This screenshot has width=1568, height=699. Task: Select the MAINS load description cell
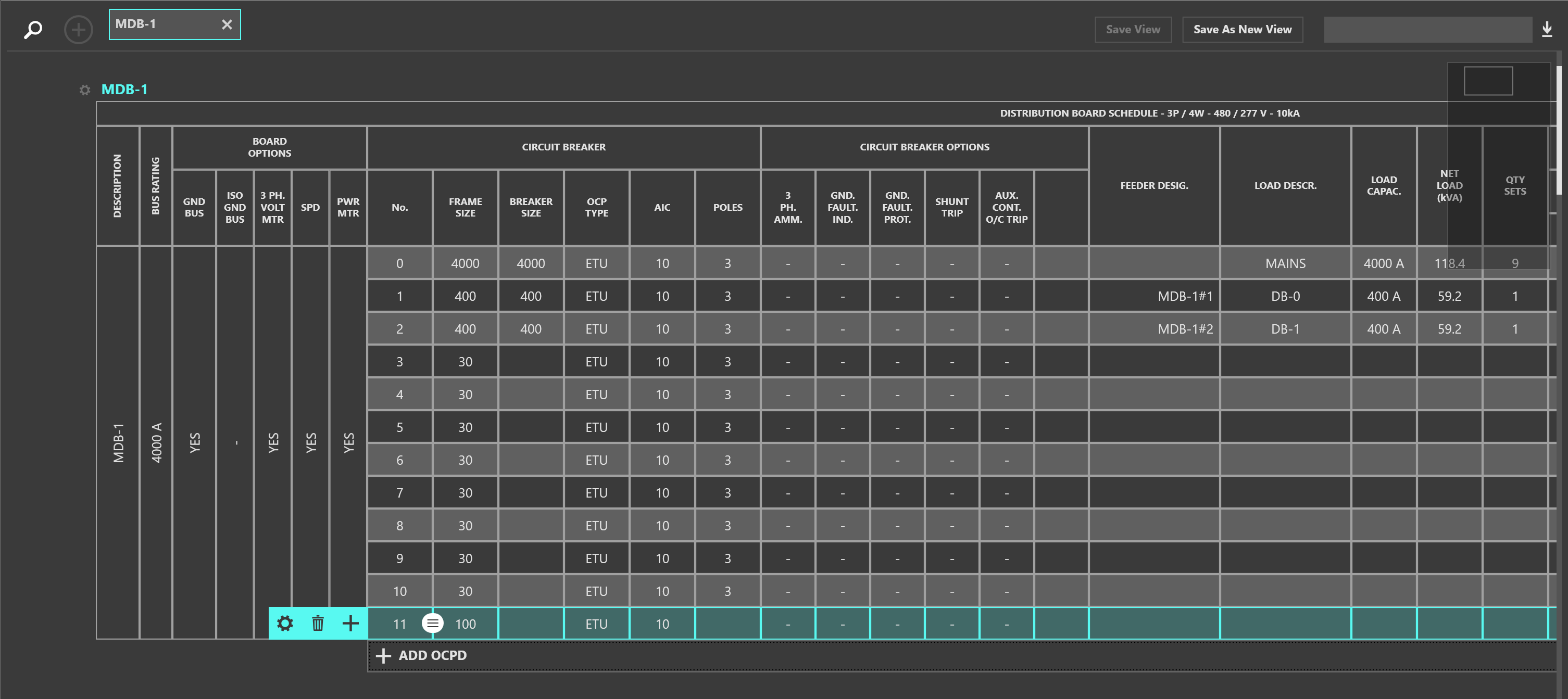tap(1285, 263)
